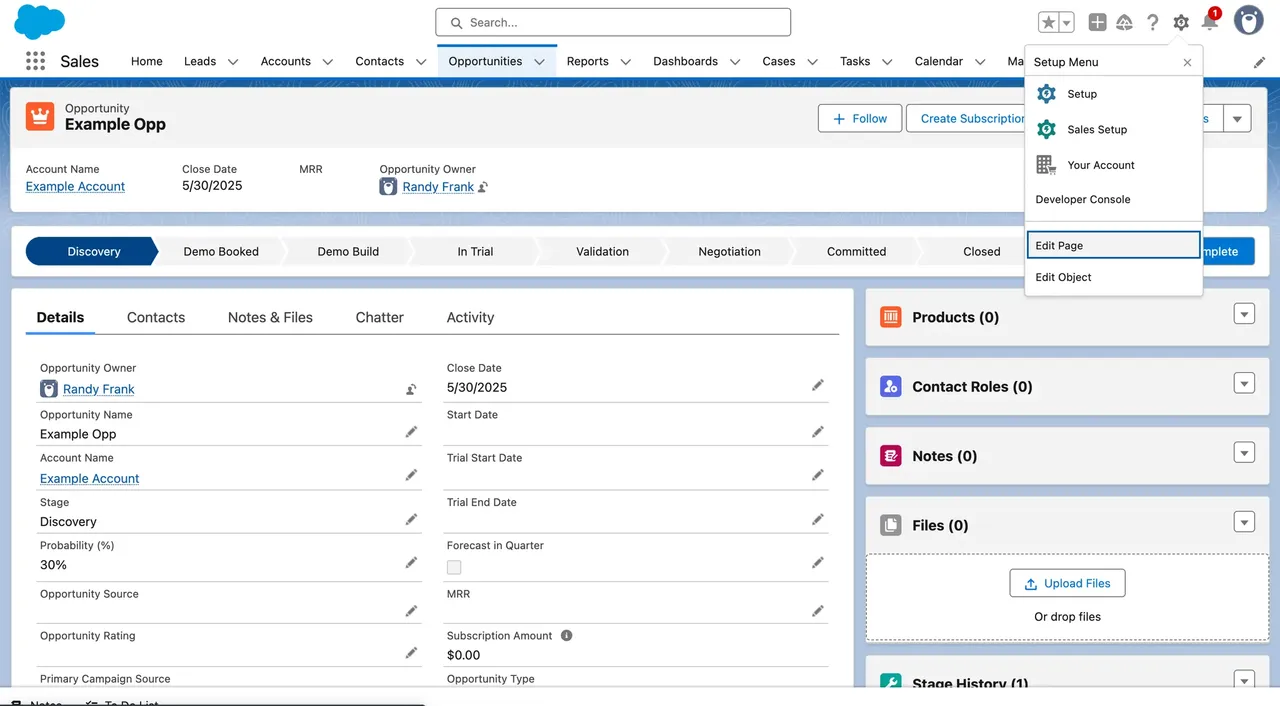
Task: Choose Edit Page from Setup Menu
Action: click(1113, 245)
